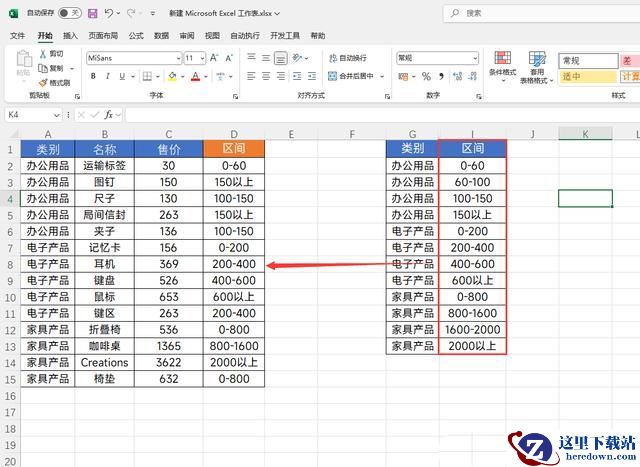
Task: Click the Increase Font Size button
Action: pos(214,58)
